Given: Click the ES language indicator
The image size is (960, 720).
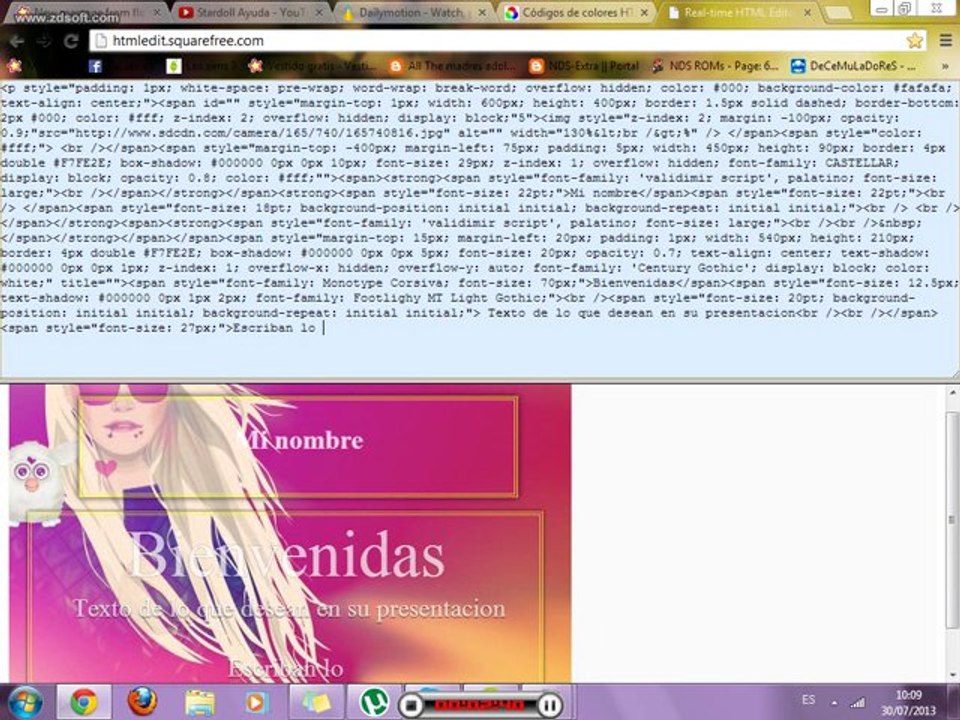Looking at the screenshot, I should pyautogui.click(x=808, y=700).
